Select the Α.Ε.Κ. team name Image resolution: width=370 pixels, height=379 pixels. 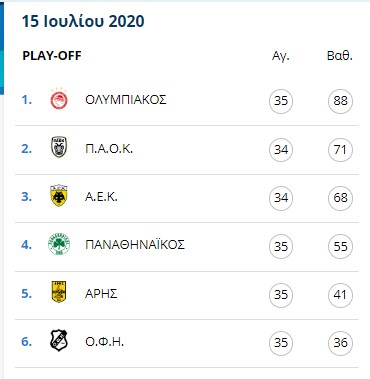[x=101, y=197]
